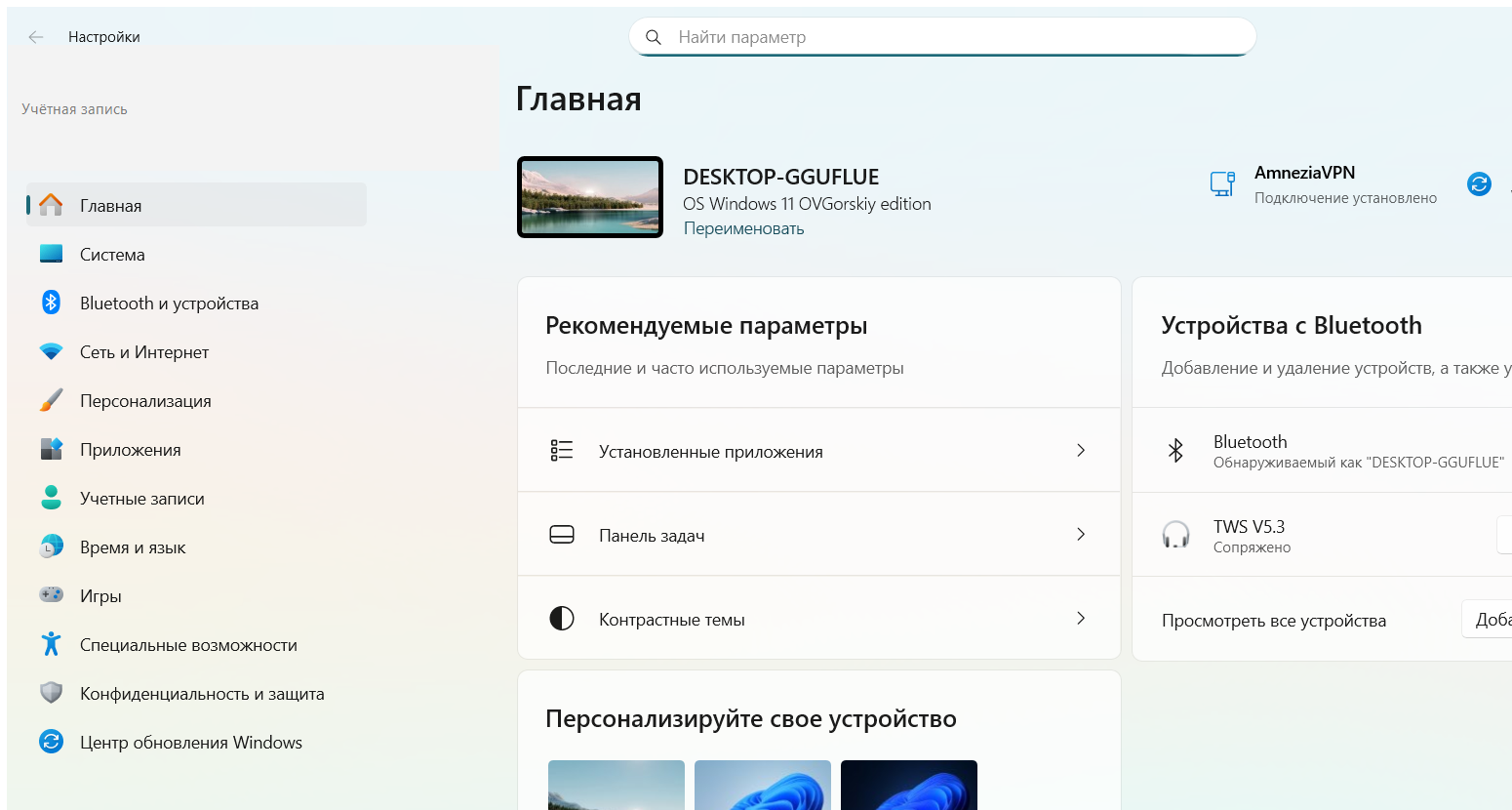Click the OS Windows 11 OVGorskiy edition text

click(807, 204)
